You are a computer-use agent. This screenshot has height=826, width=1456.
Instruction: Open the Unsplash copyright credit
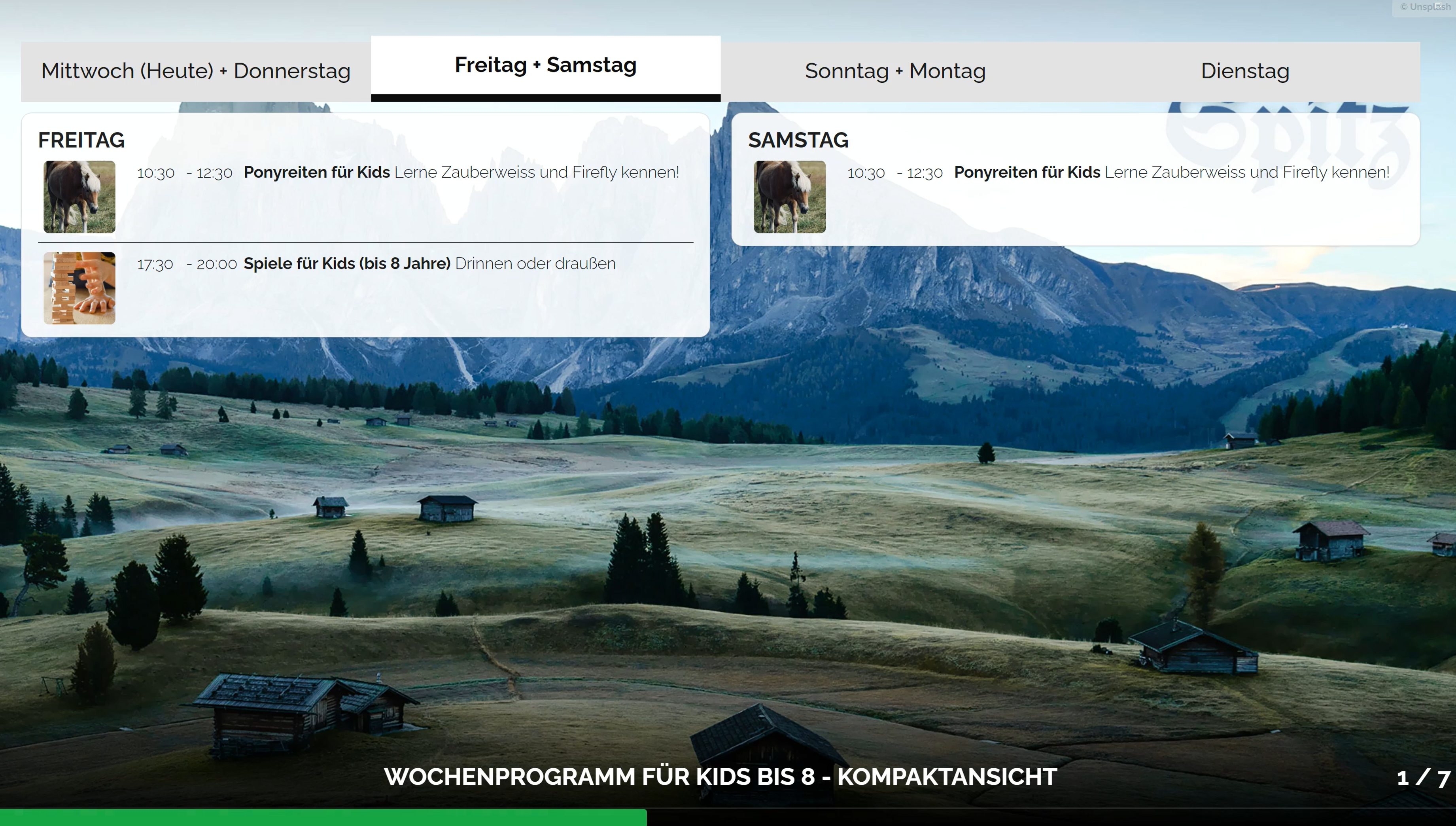click(1423, 7)
